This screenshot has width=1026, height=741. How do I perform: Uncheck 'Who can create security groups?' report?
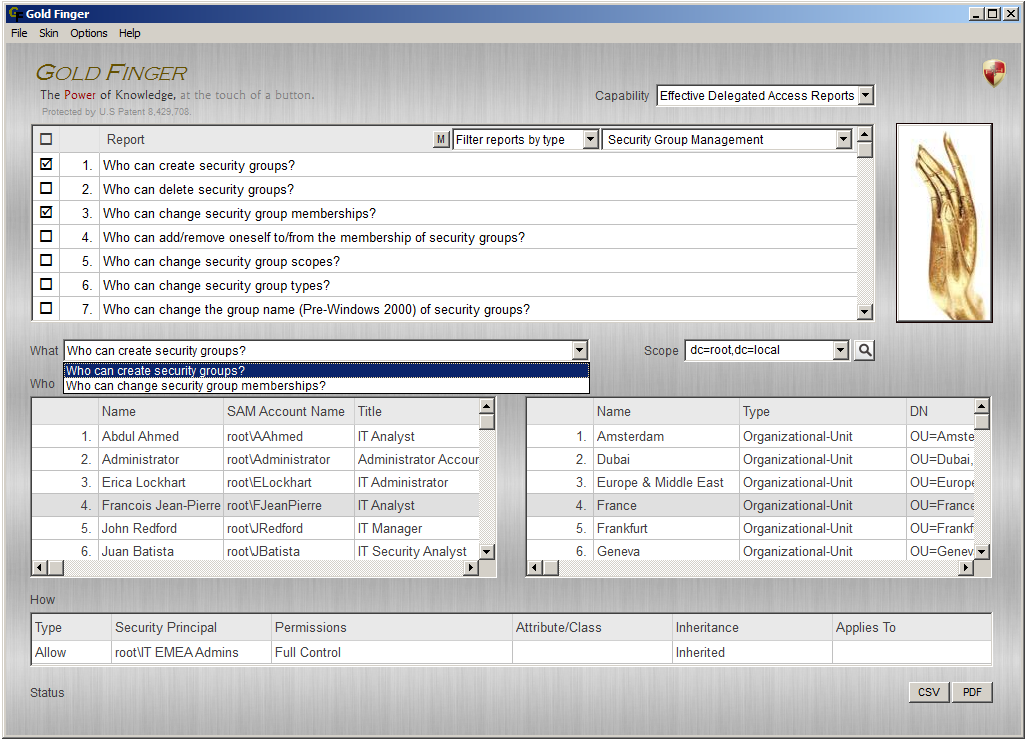pos(45,164)
